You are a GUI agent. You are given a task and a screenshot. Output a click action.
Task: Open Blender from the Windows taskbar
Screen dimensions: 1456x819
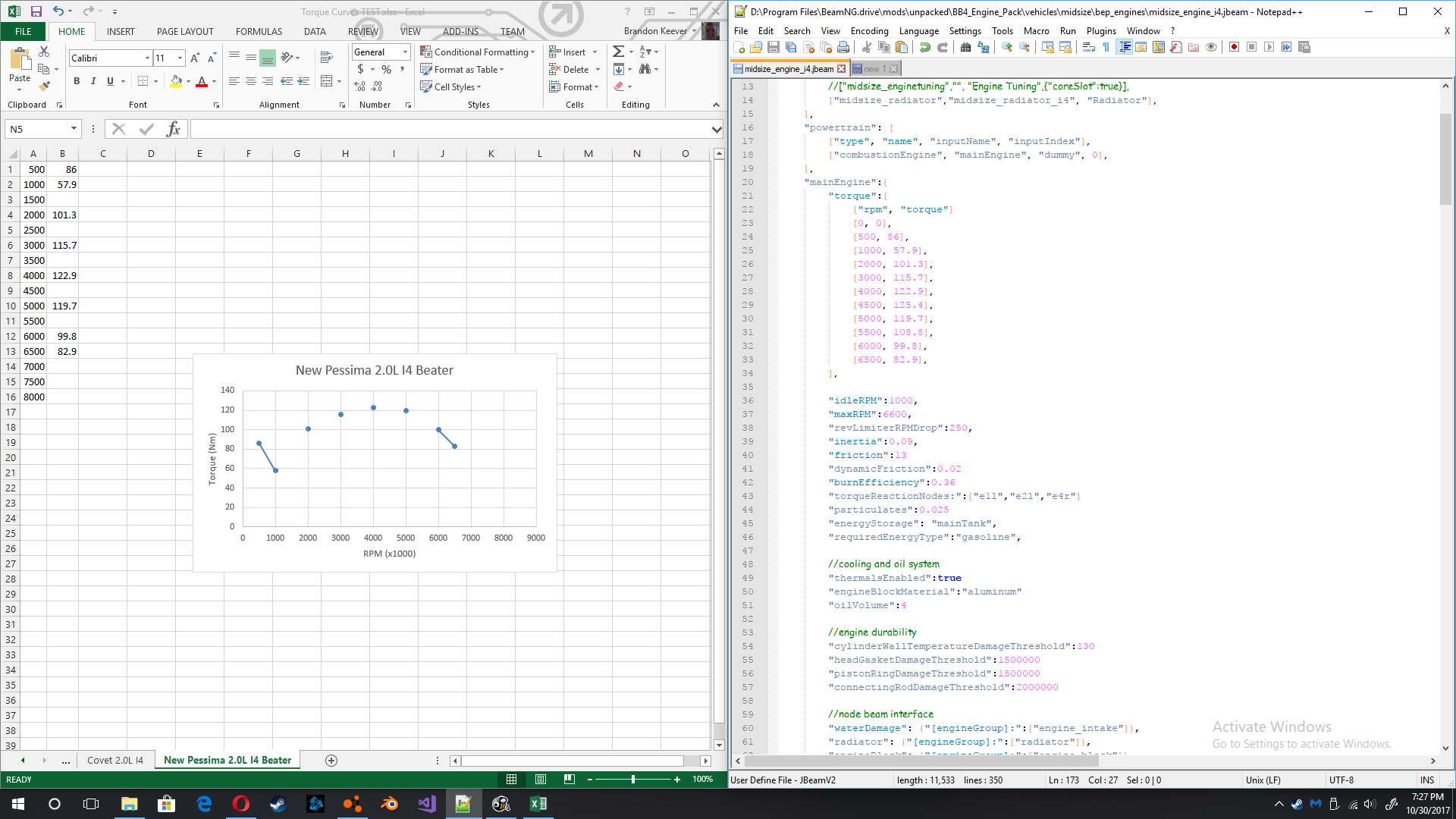390,804
